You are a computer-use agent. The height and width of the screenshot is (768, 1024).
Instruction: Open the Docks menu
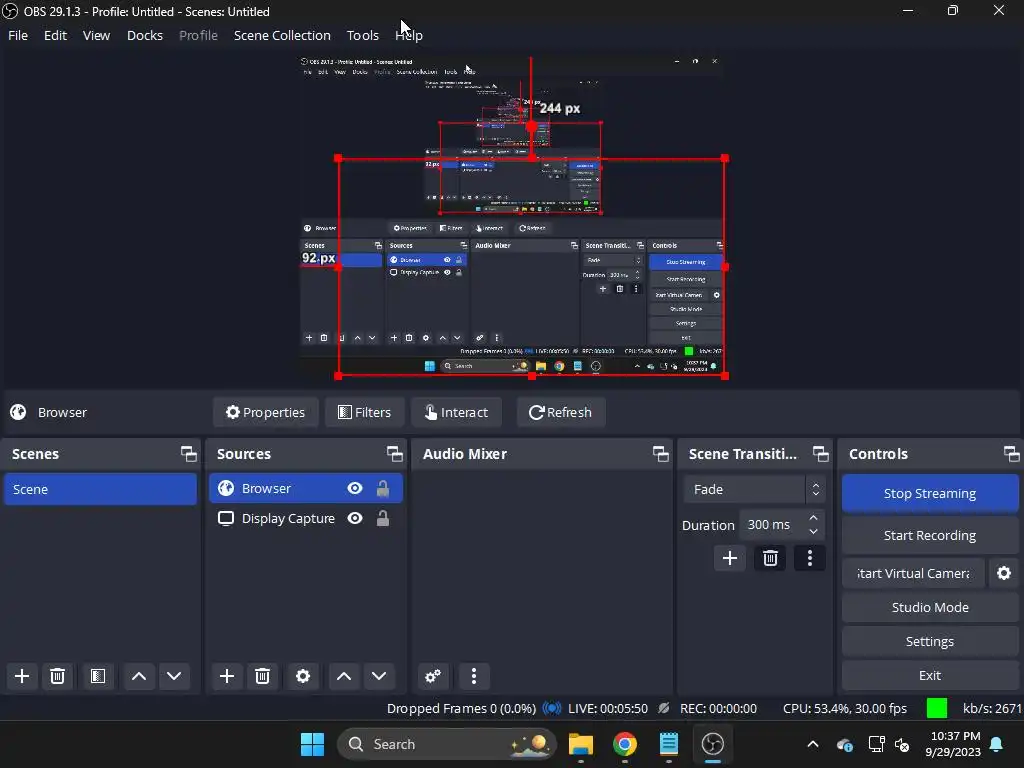click(145, 35)
